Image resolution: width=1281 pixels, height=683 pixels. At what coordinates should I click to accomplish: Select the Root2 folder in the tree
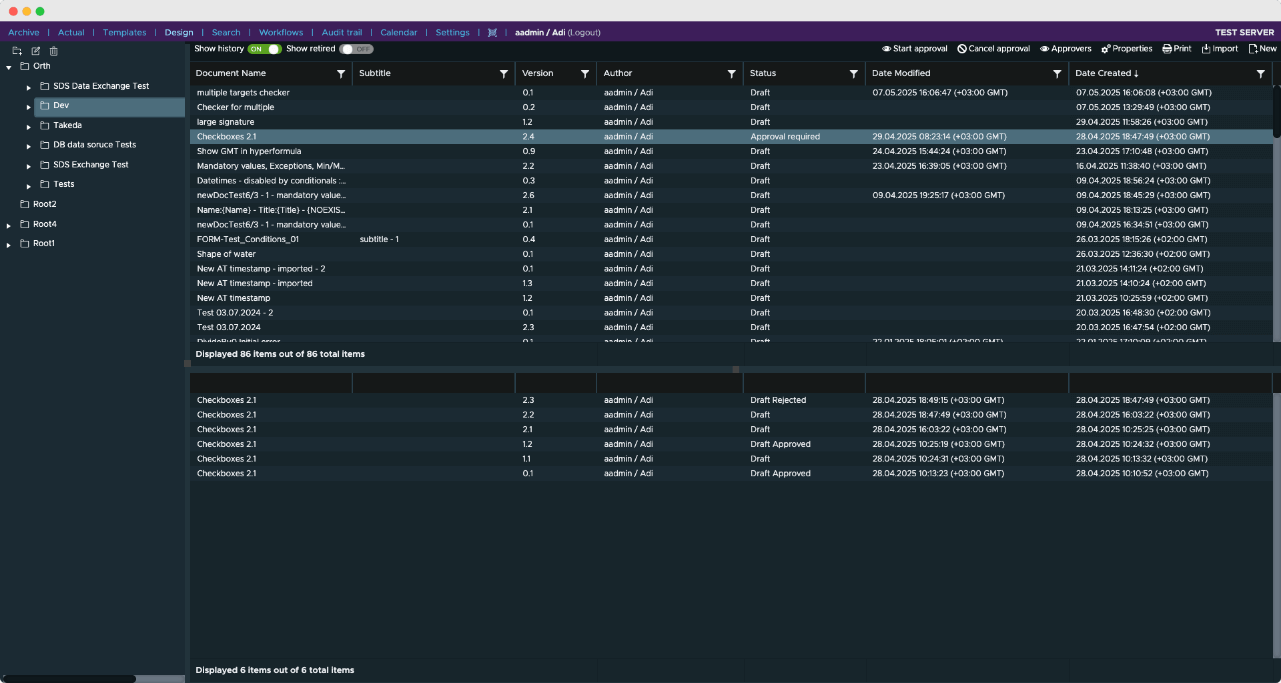[x=44, y=204]
